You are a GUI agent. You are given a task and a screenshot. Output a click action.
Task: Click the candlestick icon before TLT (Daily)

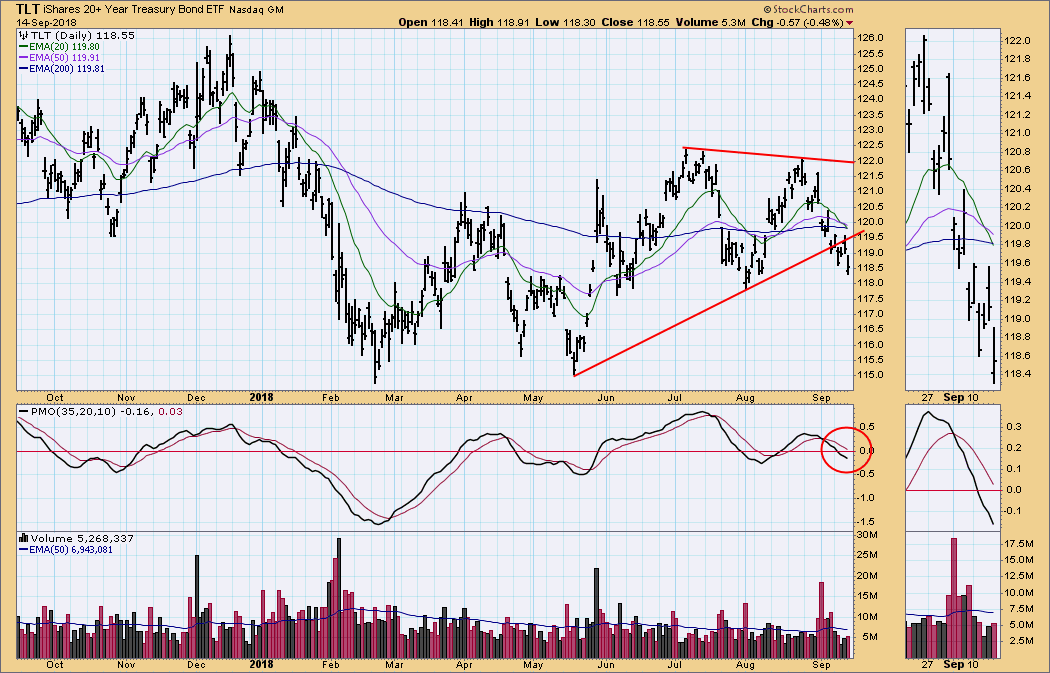tap(22, 34)
